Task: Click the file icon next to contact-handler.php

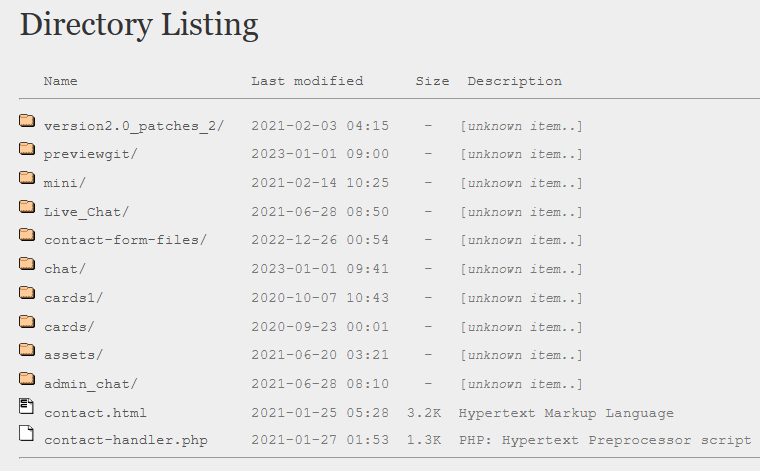Action: pyautogui.click(x=26, y=434)
